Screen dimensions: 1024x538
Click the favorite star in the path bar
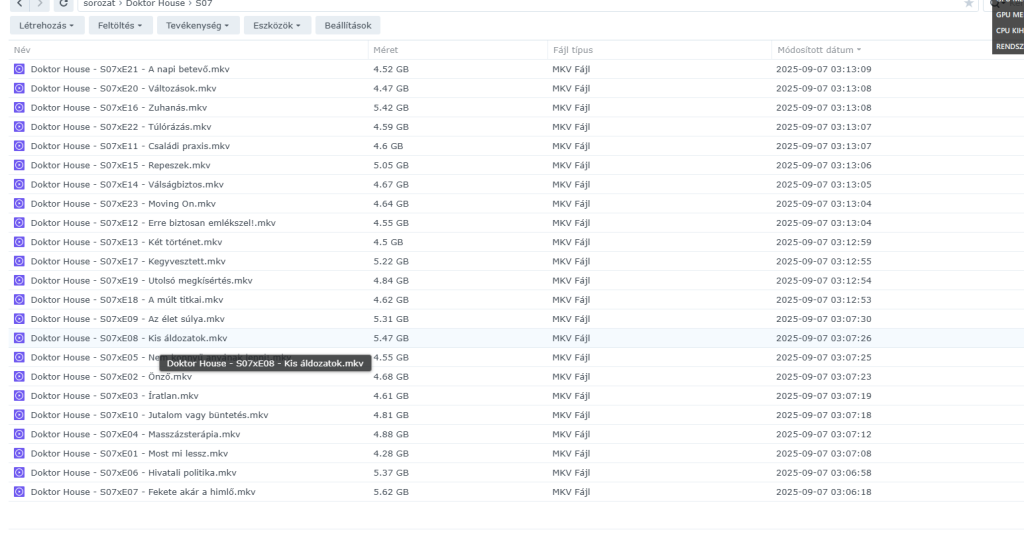968,4
